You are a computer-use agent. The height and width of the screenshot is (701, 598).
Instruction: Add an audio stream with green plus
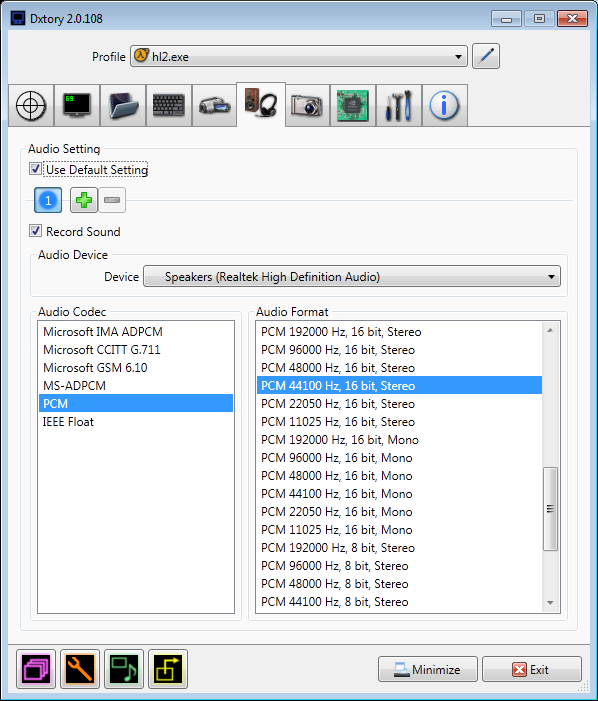[x=84, y=200]
